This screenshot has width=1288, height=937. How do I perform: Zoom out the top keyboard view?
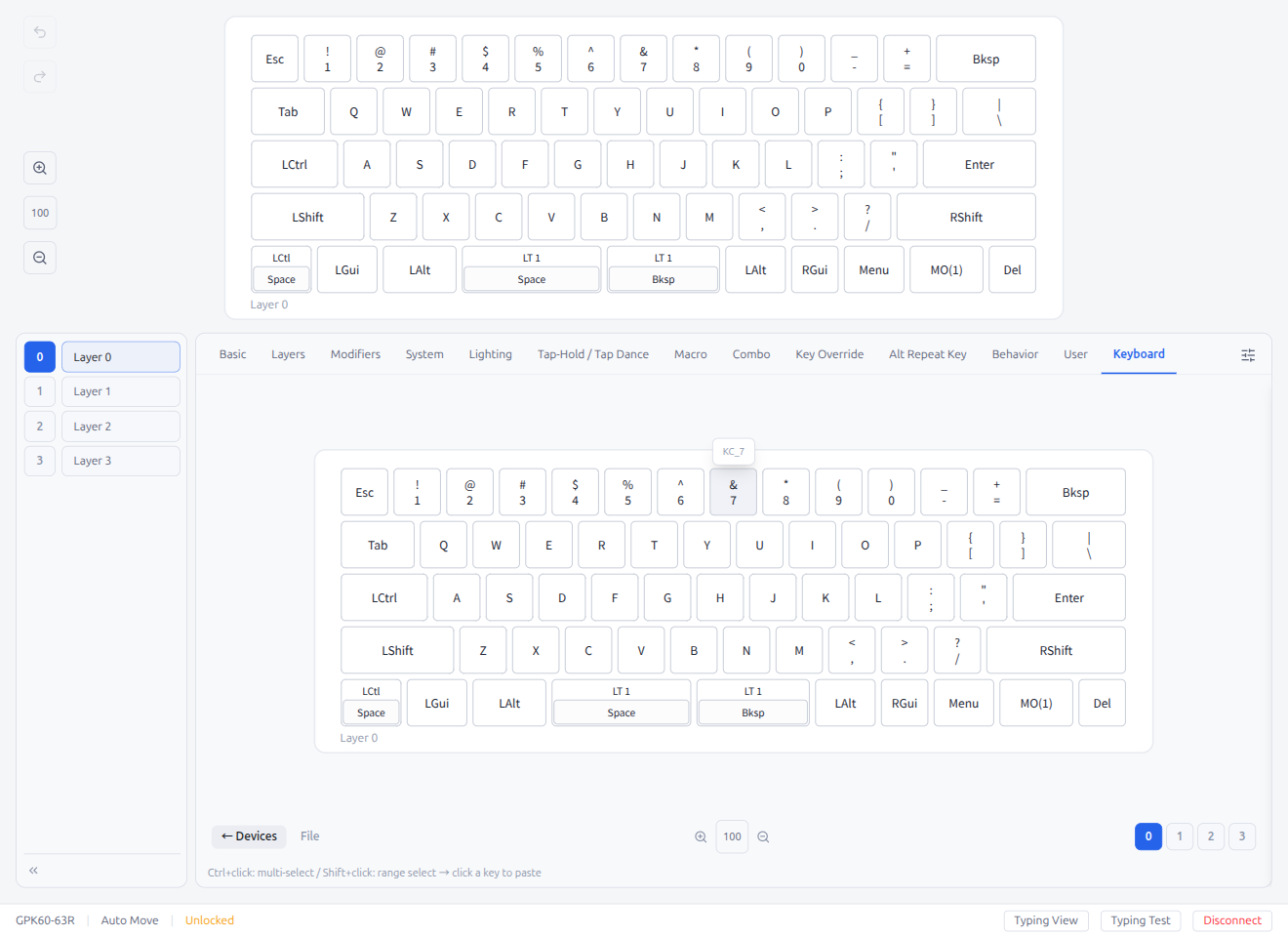click(x=39, y=257)
